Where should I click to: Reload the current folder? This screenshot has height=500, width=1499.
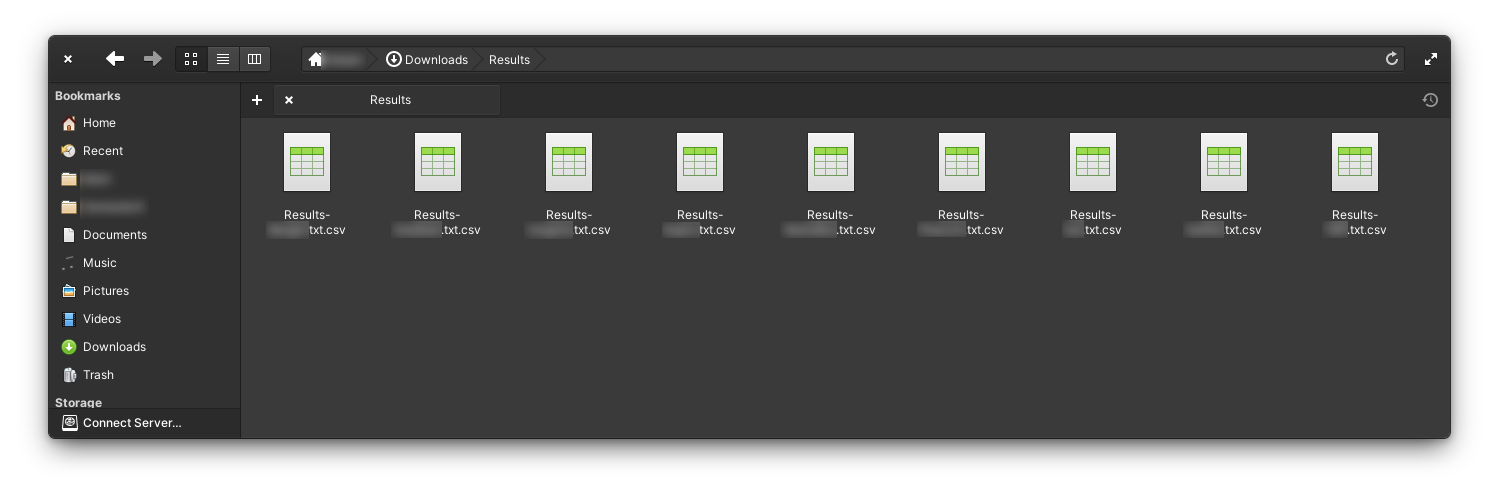click(1391, 59)
